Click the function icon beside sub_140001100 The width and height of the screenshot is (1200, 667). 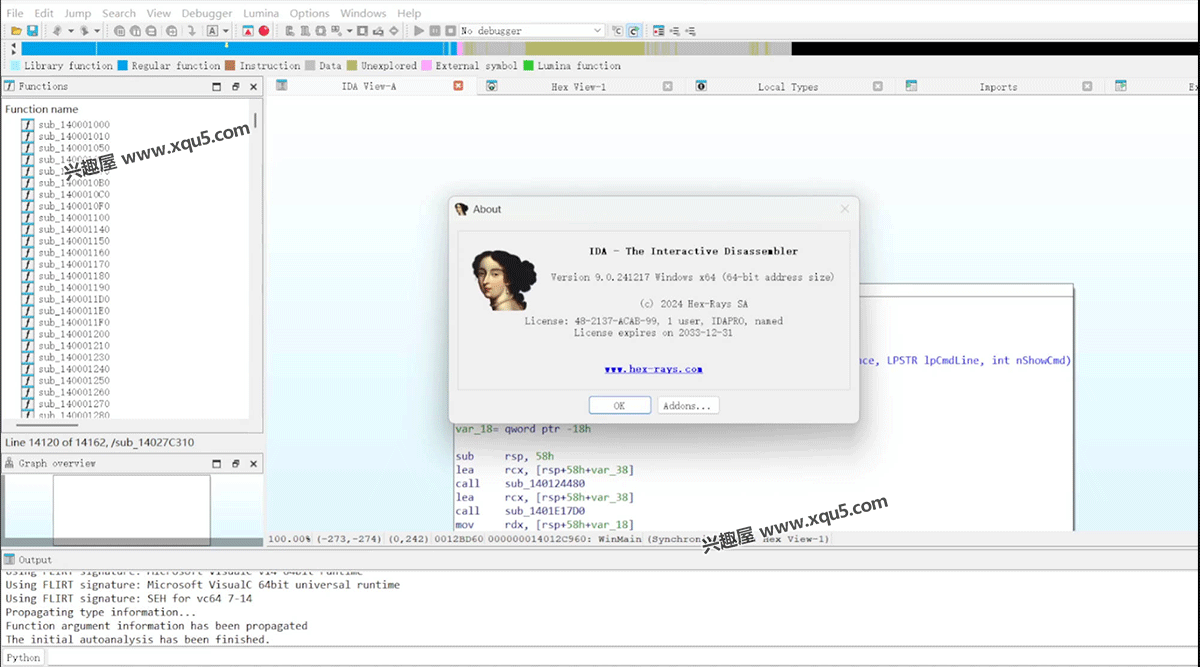(x=28, y=218)
